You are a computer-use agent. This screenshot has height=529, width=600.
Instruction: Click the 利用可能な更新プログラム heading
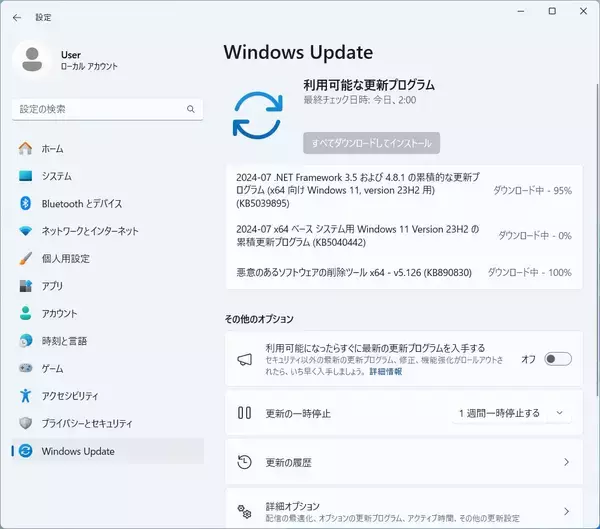(369, 85)
